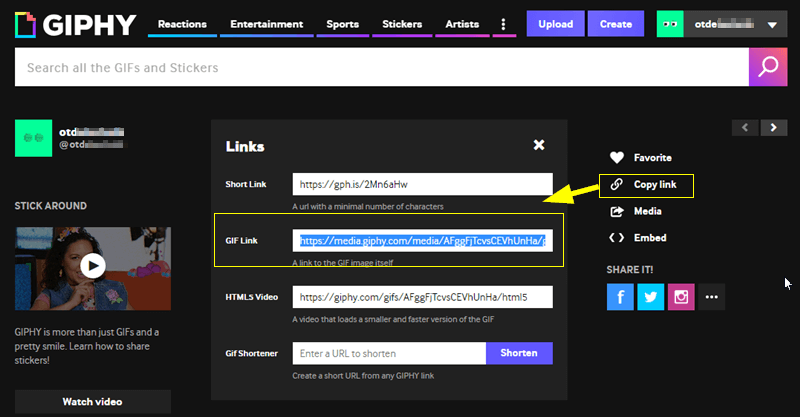This screenshot has height=417, width=800.
Task: Focus the Search all the GIFs field
Action: [x=382, y=67]
